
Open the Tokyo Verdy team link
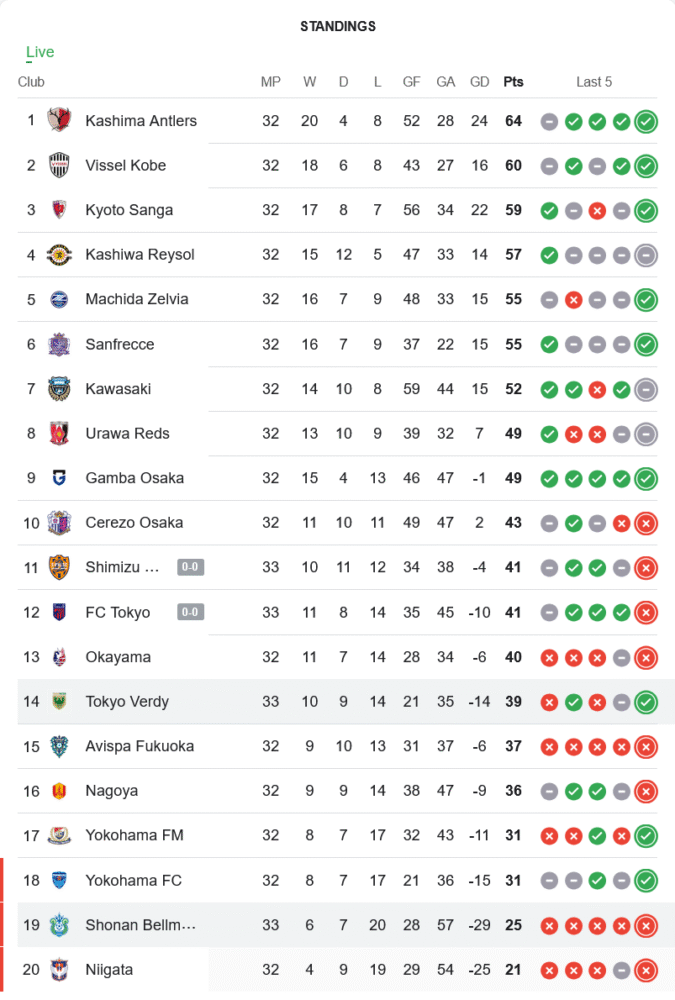(x=127, y=702)
